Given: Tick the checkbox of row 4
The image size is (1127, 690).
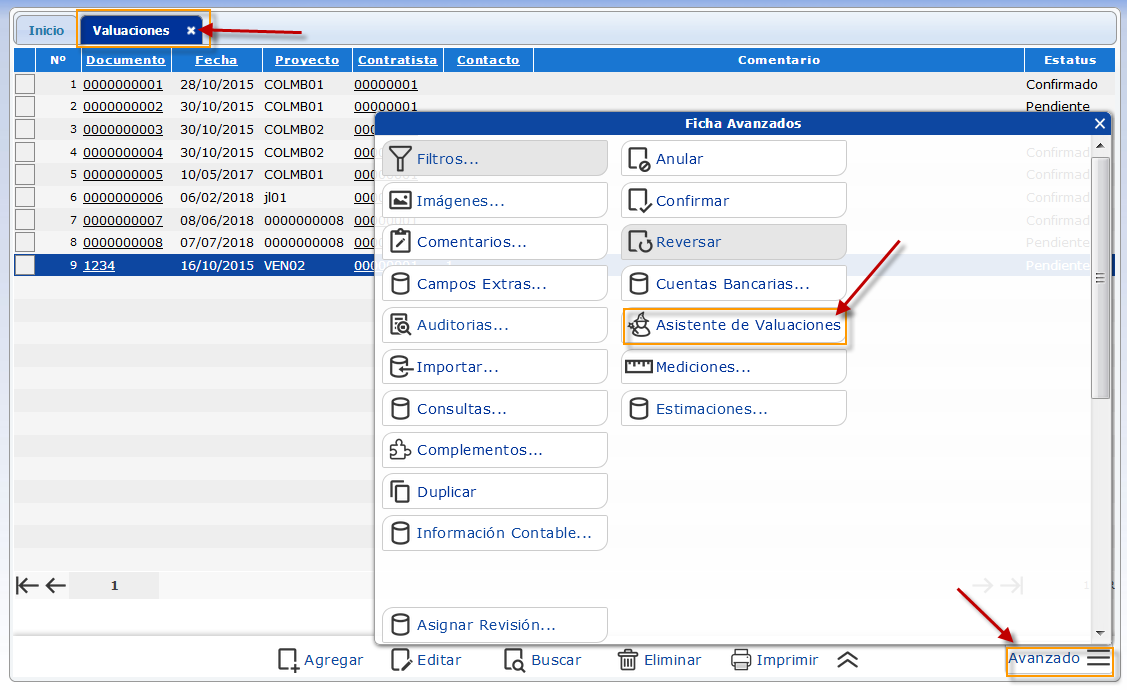Looking at the screenshot, I should [x=25, y=153].
